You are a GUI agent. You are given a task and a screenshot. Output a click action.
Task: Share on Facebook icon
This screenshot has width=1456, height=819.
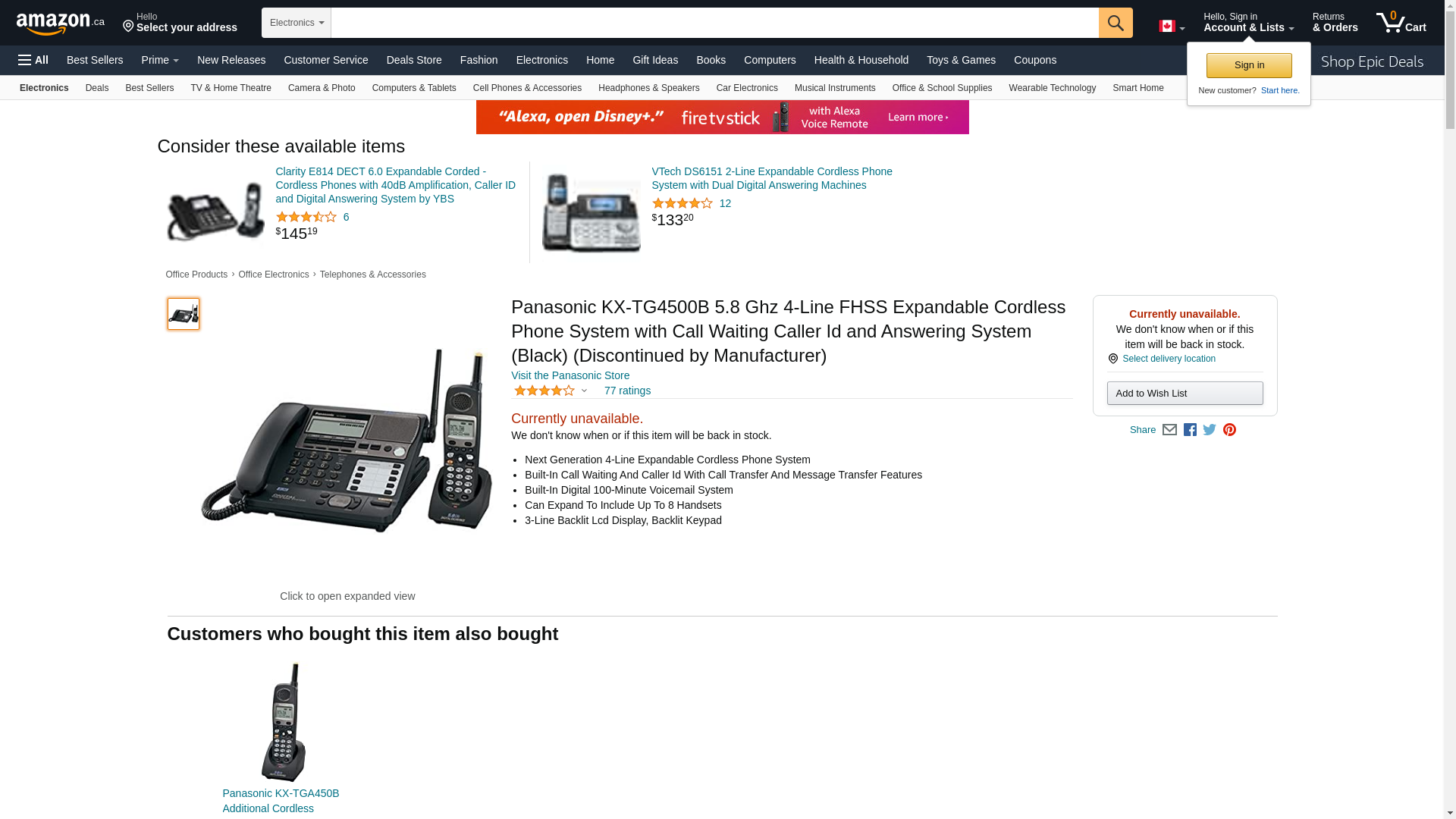(1190, 430)
